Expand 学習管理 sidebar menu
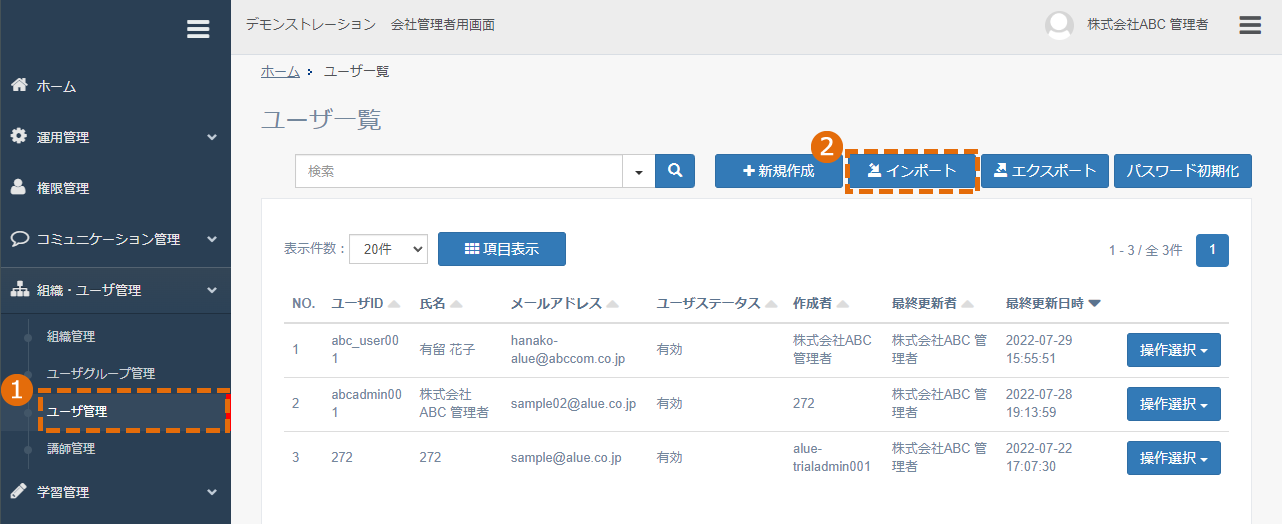This screenshot has height=524, width=1282. point(115,492)
